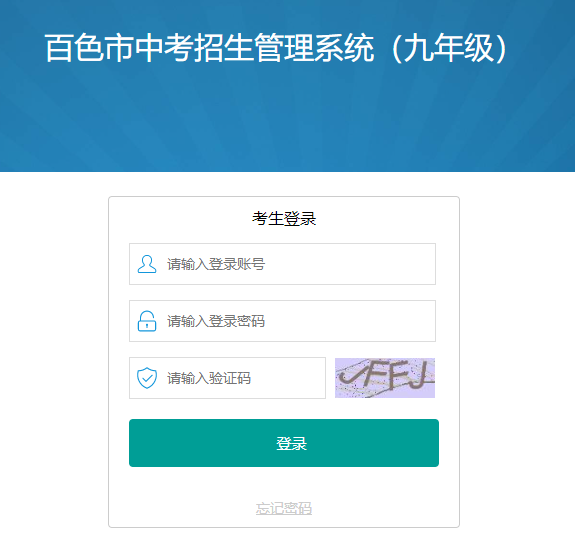Click empty area right of password placeholder

pyautogui.click(x=348, y=321)
